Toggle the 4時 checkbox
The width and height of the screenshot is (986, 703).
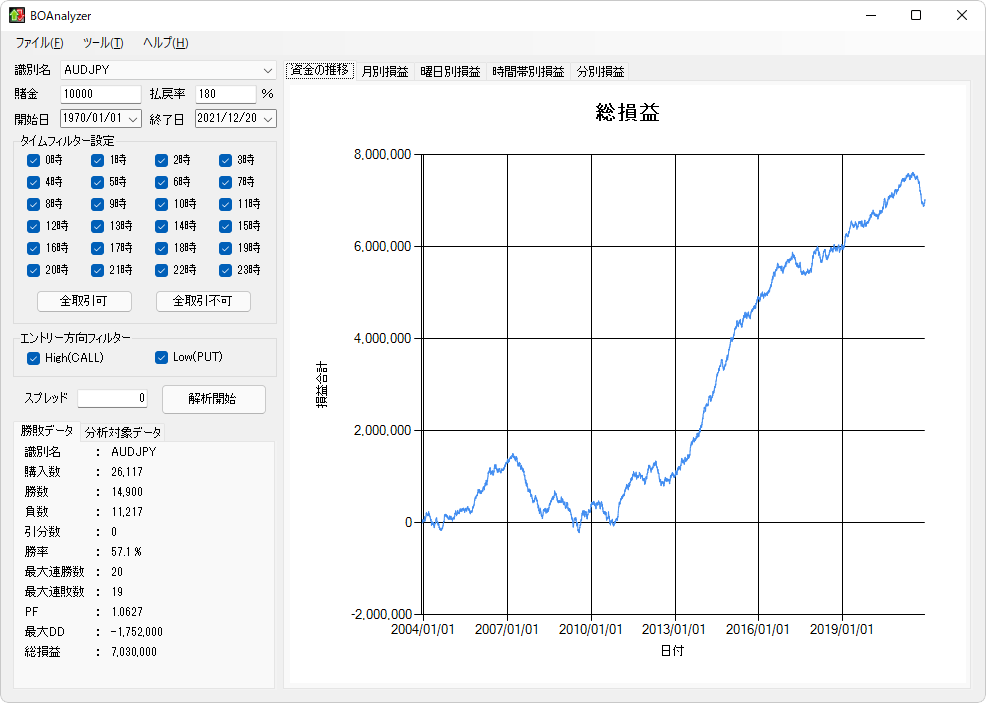[x=33, y=182]
